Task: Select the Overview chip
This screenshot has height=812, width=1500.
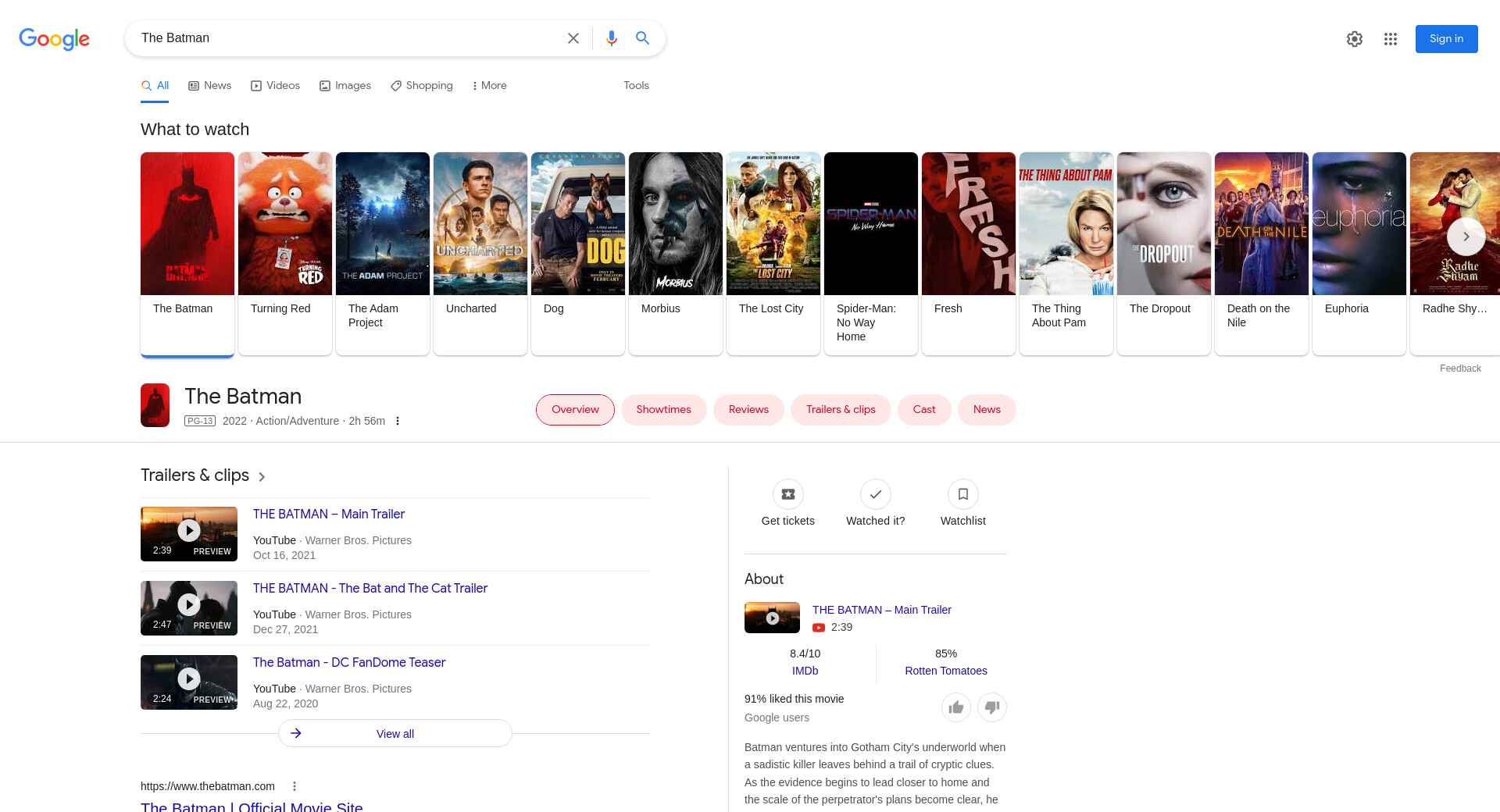Action: point(575,410)
